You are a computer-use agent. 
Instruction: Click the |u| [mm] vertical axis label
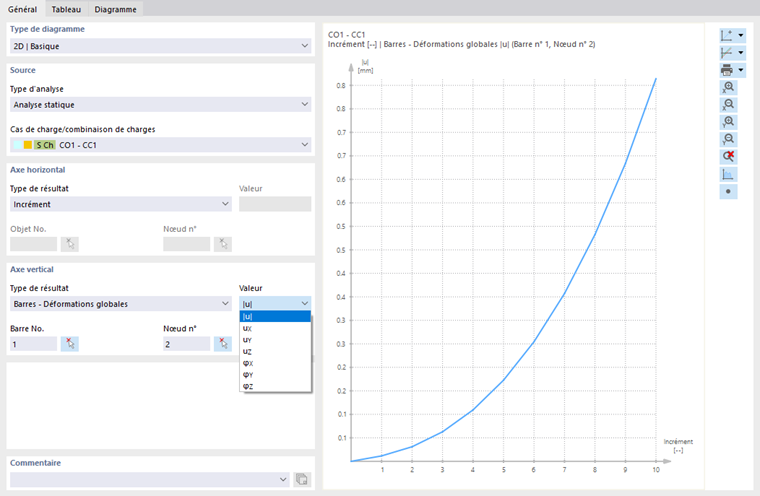pos(365,66)
